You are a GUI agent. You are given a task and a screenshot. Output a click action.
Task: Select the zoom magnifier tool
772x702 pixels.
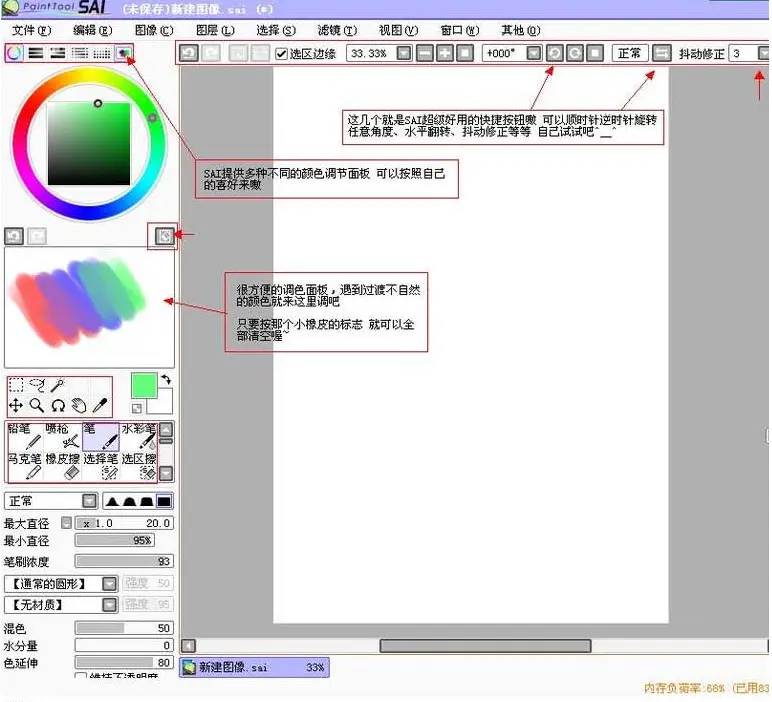37,406
